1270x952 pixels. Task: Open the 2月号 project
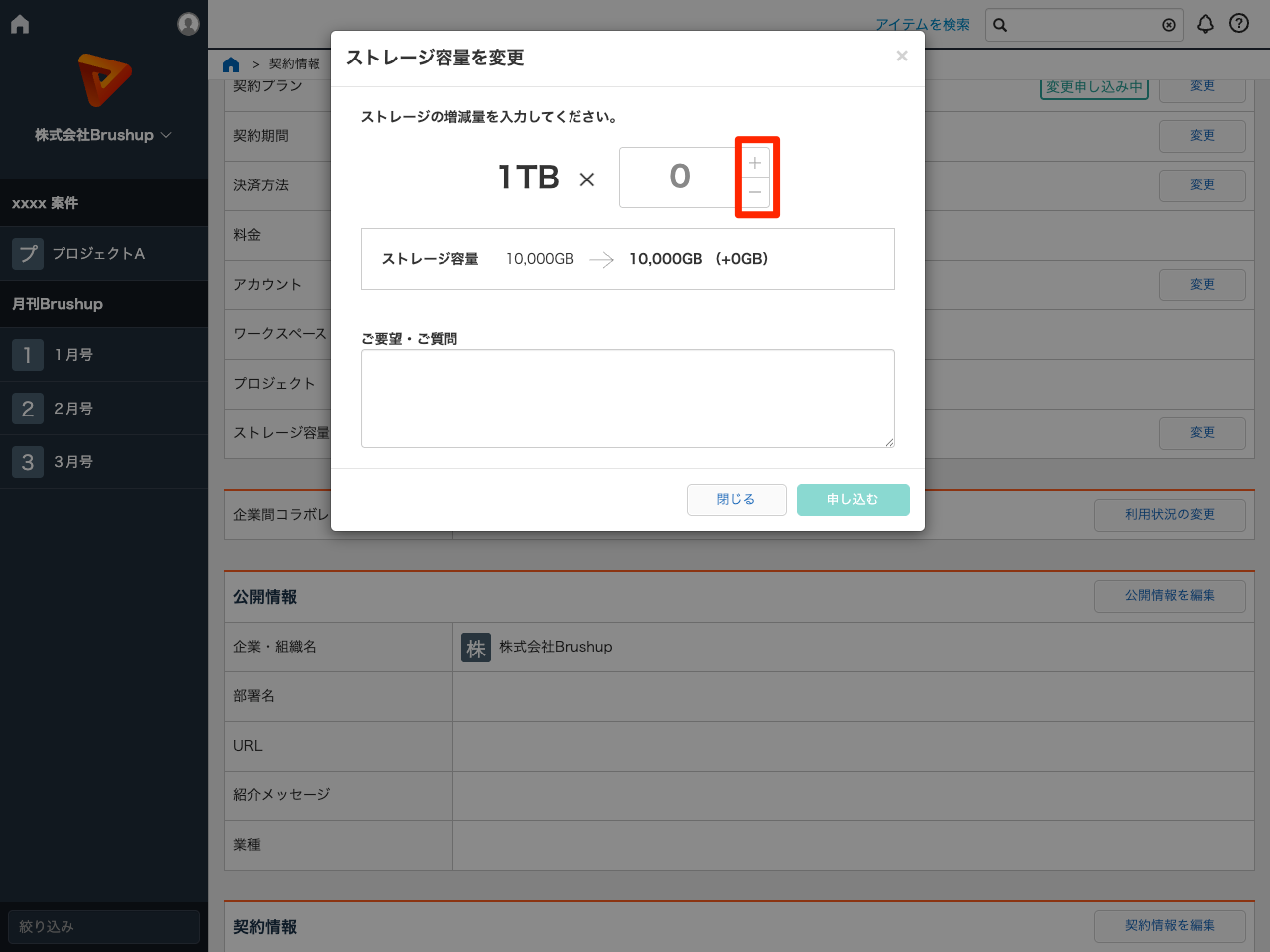[73, 408]
